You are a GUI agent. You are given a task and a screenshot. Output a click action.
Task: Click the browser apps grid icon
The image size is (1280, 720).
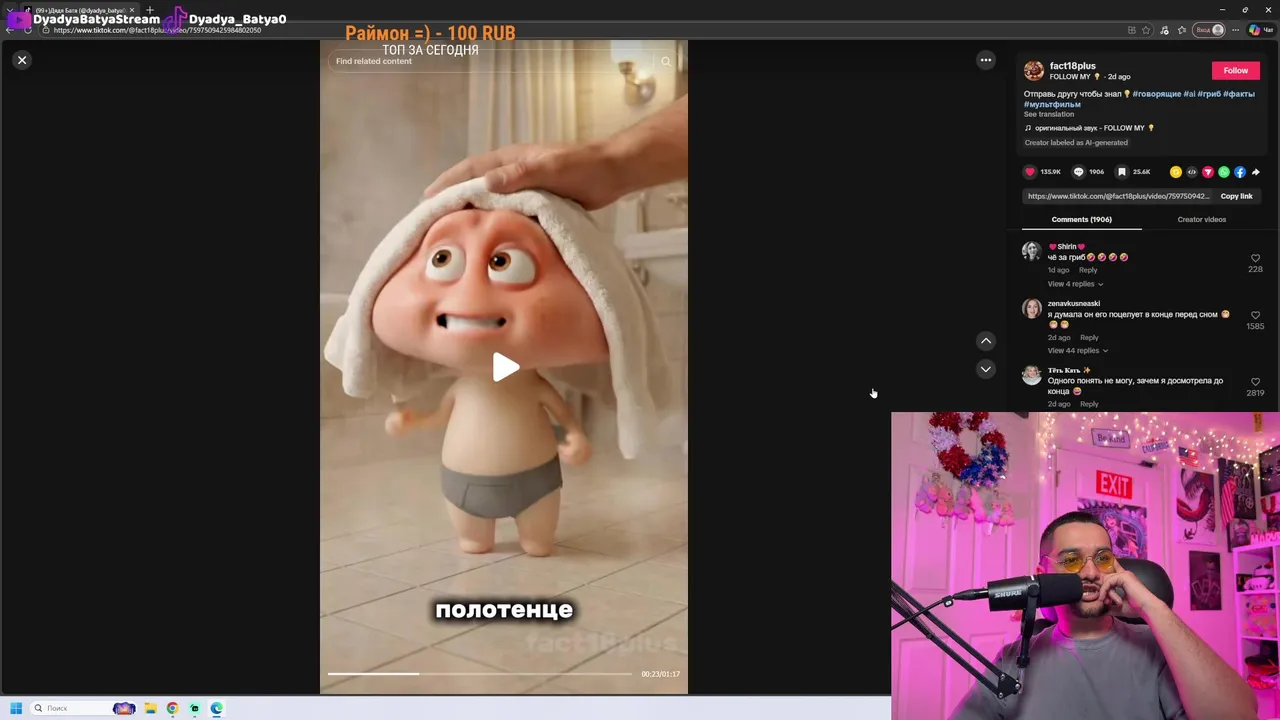1131,30
